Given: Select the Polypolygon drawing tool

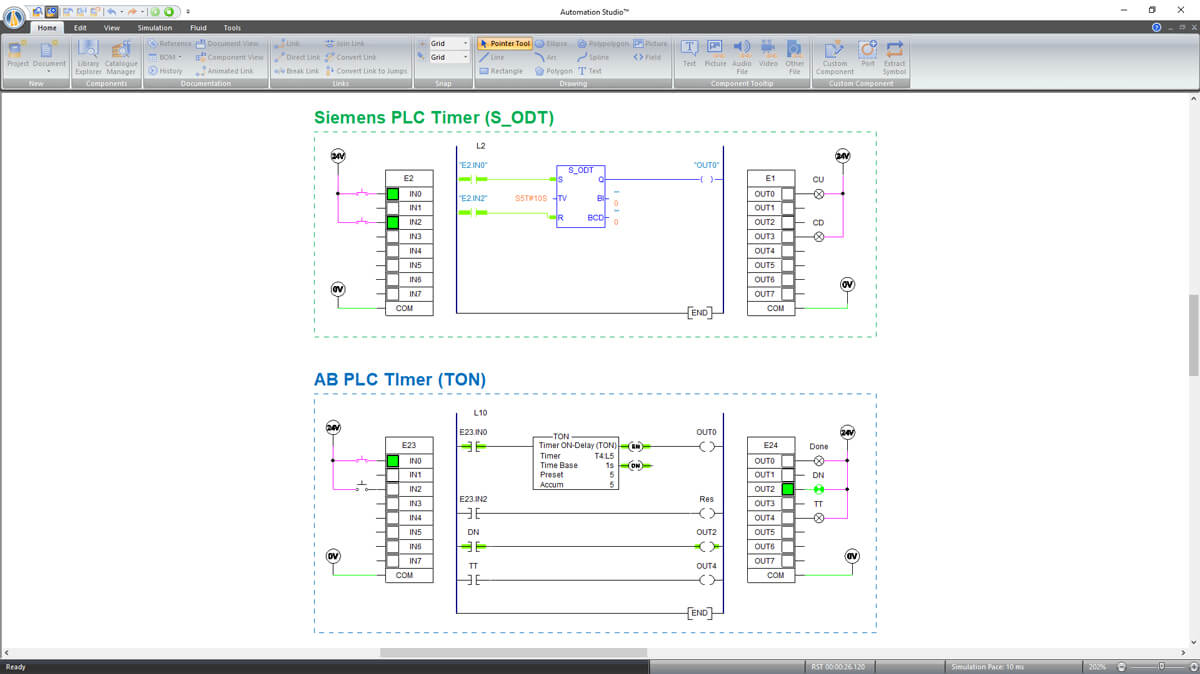Looking at the screenshot, I should (x=603, y=44).
